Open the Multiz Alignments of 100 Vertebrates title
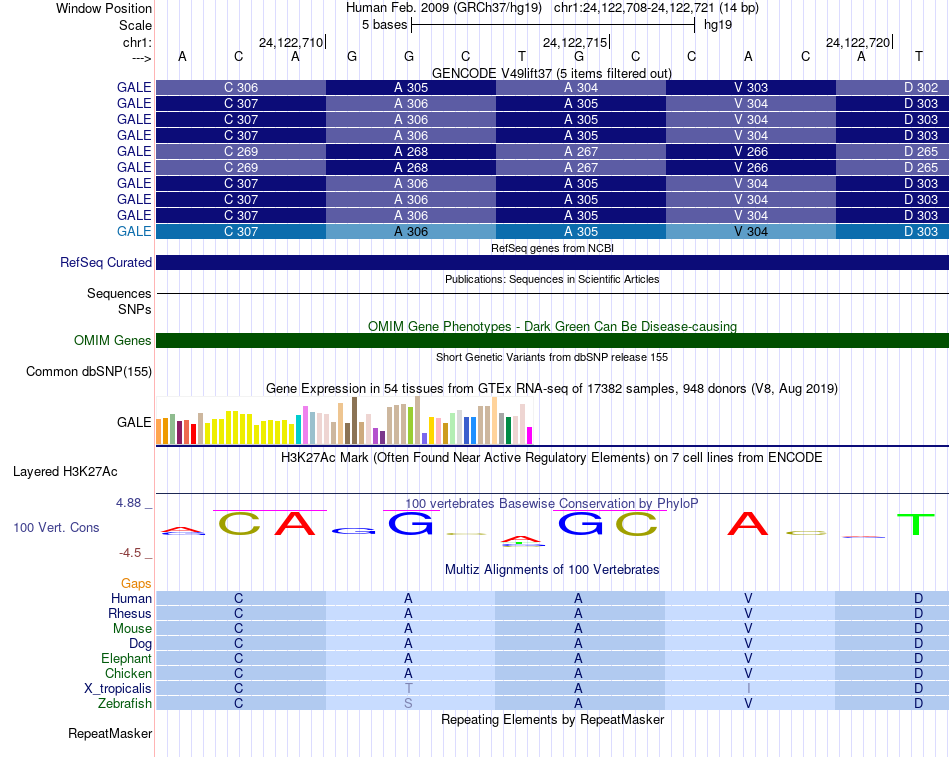Image resolution: width=950 pixels, height=757 pixels. click(552, 570)
